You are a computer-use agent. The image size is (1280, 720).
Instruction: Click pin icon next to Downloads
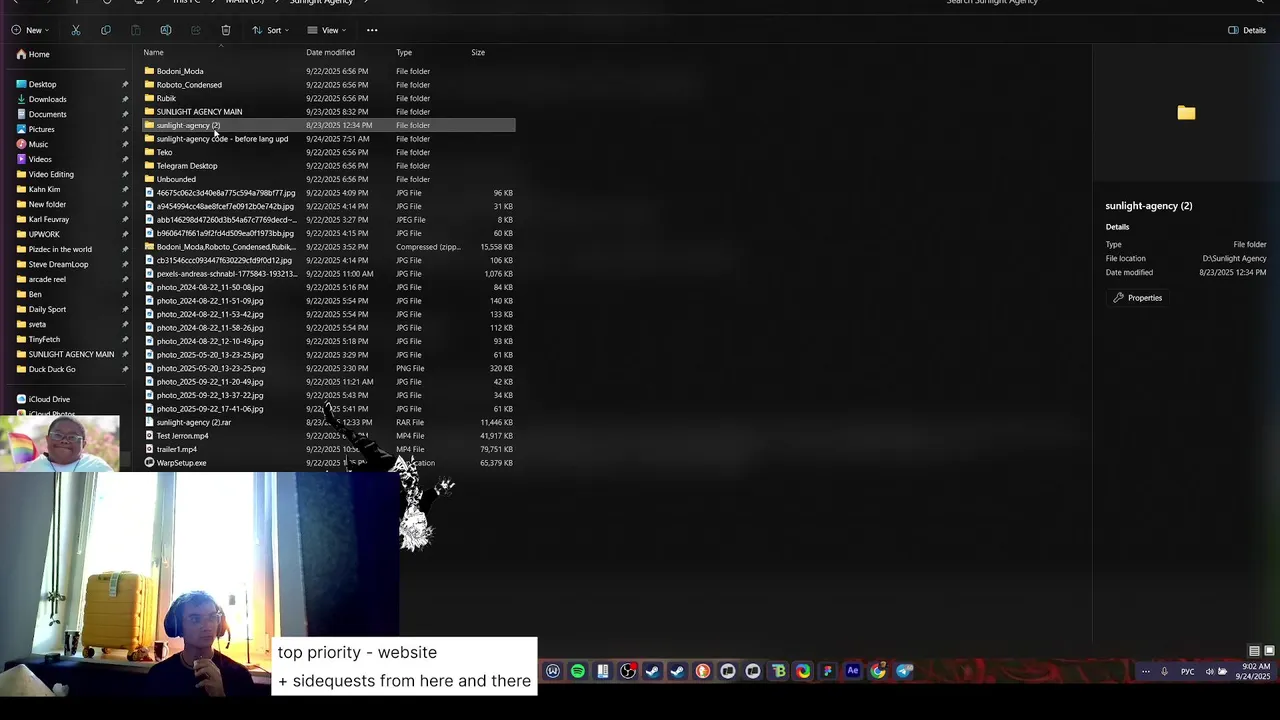coord(125,99)
